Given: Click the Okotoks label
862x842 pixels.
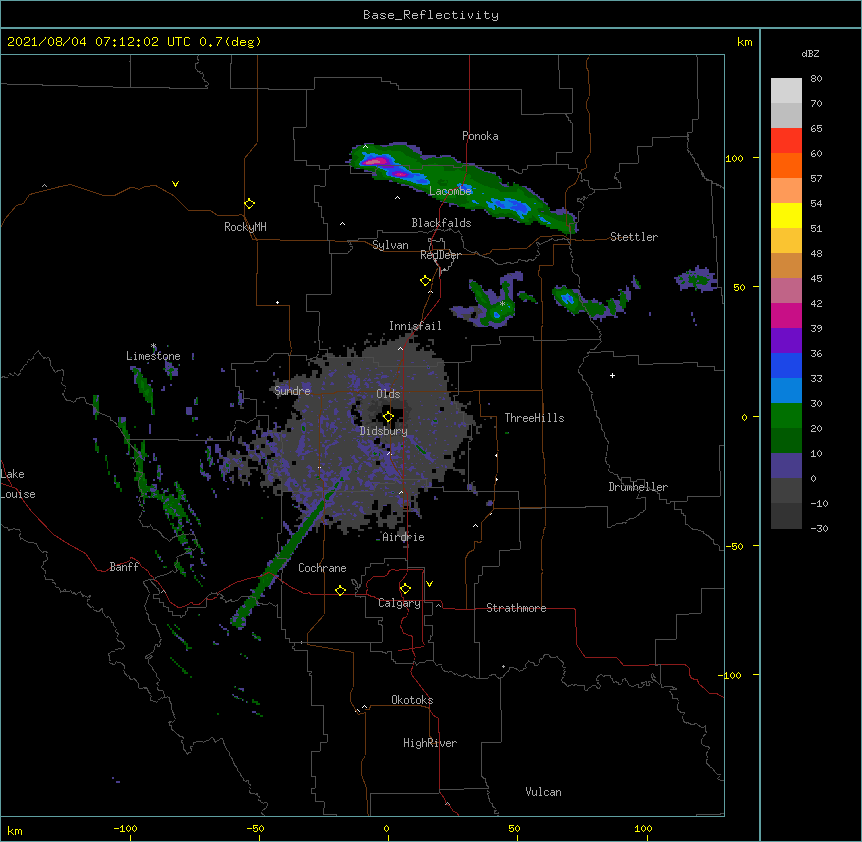Looking at the screenshot, I should click(x=412, y=700).
